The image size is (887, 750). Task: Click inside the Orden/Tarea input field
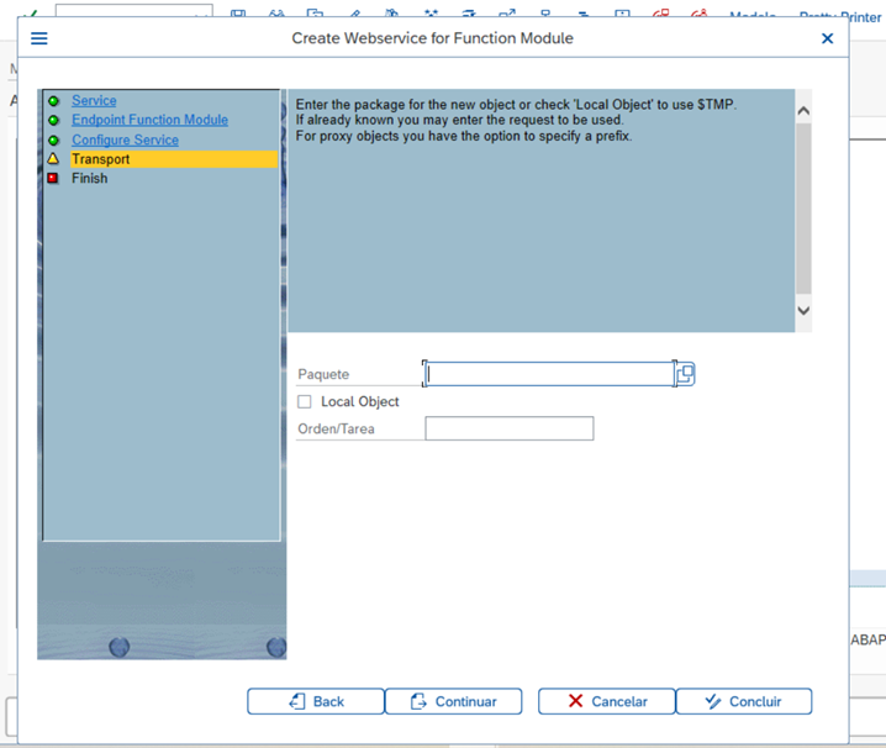[508, 428]
